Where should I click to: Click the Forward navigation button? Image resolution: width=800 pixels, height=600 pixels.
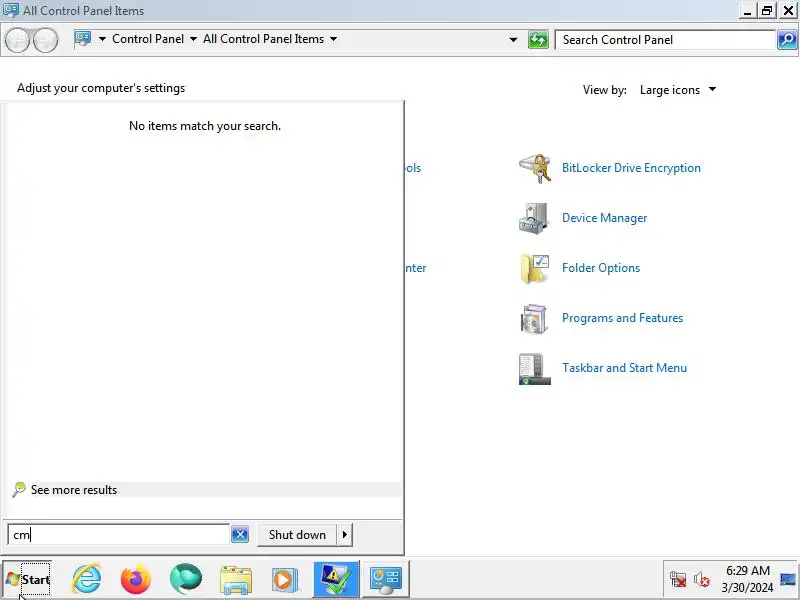point(45,40)
